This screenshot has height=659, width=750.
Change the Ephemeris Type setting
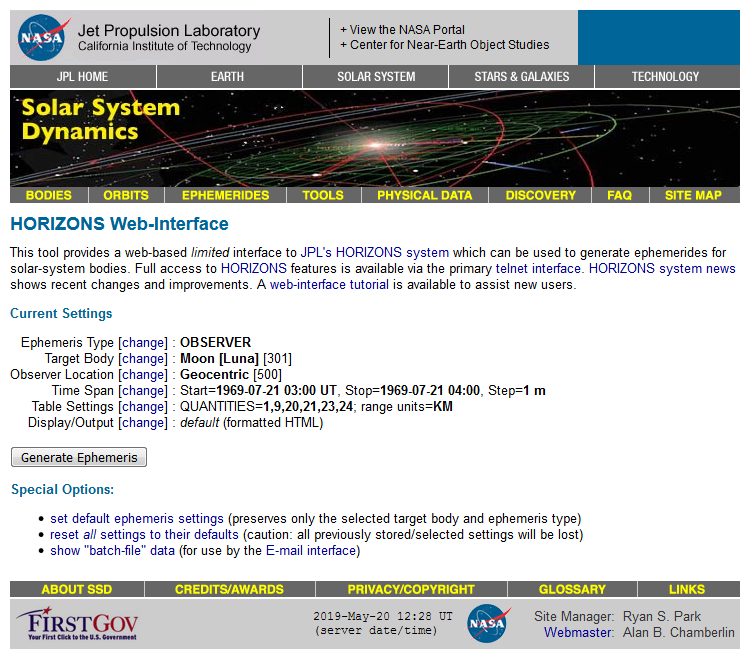coord(143,342)
